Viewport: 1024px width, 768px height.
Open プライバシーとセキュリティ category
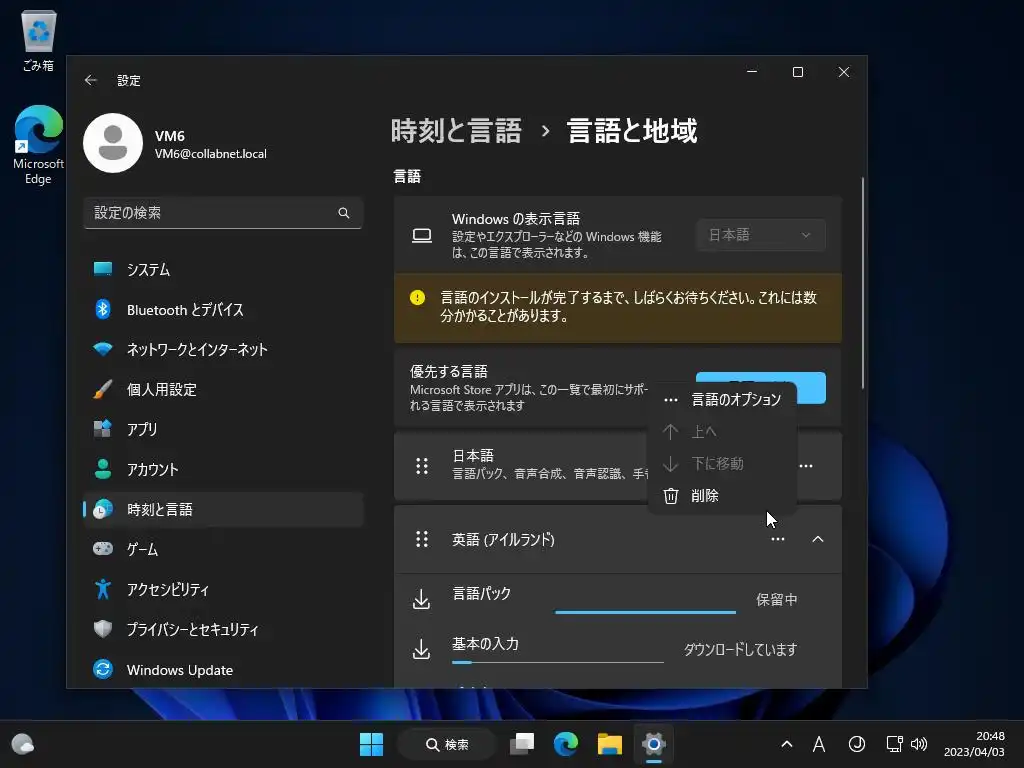pos(223,629)
